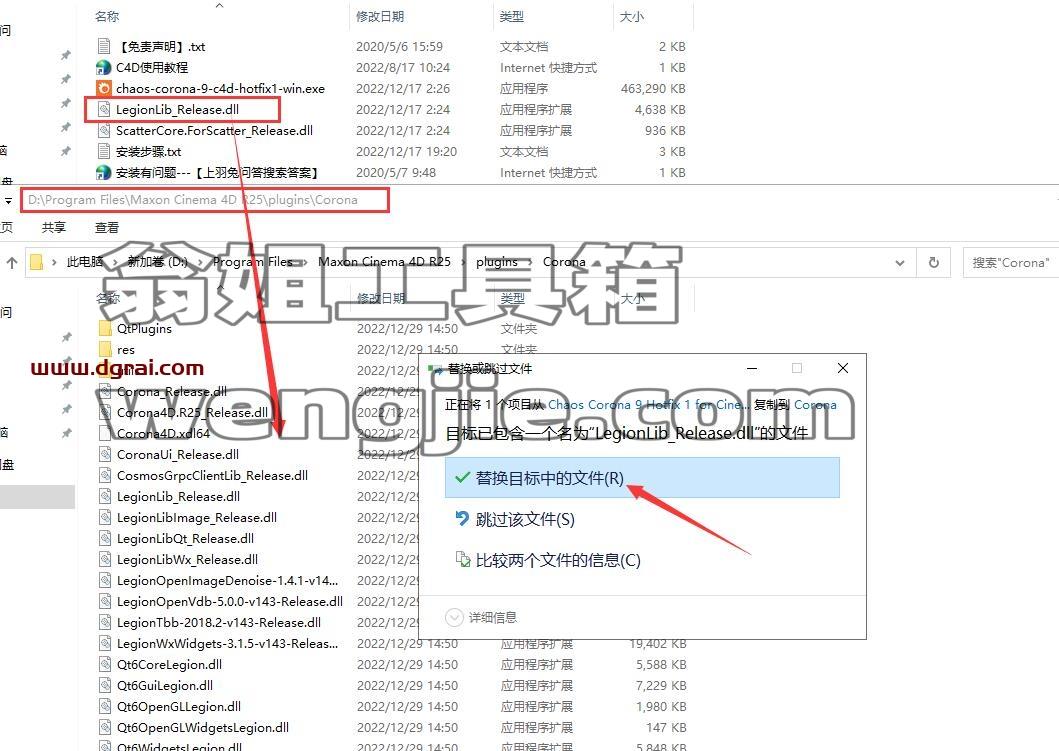Click the LegionOpenImageDenoise-1.4.1 file icon
Screen dimensions: 1059x751
point(105,579)
